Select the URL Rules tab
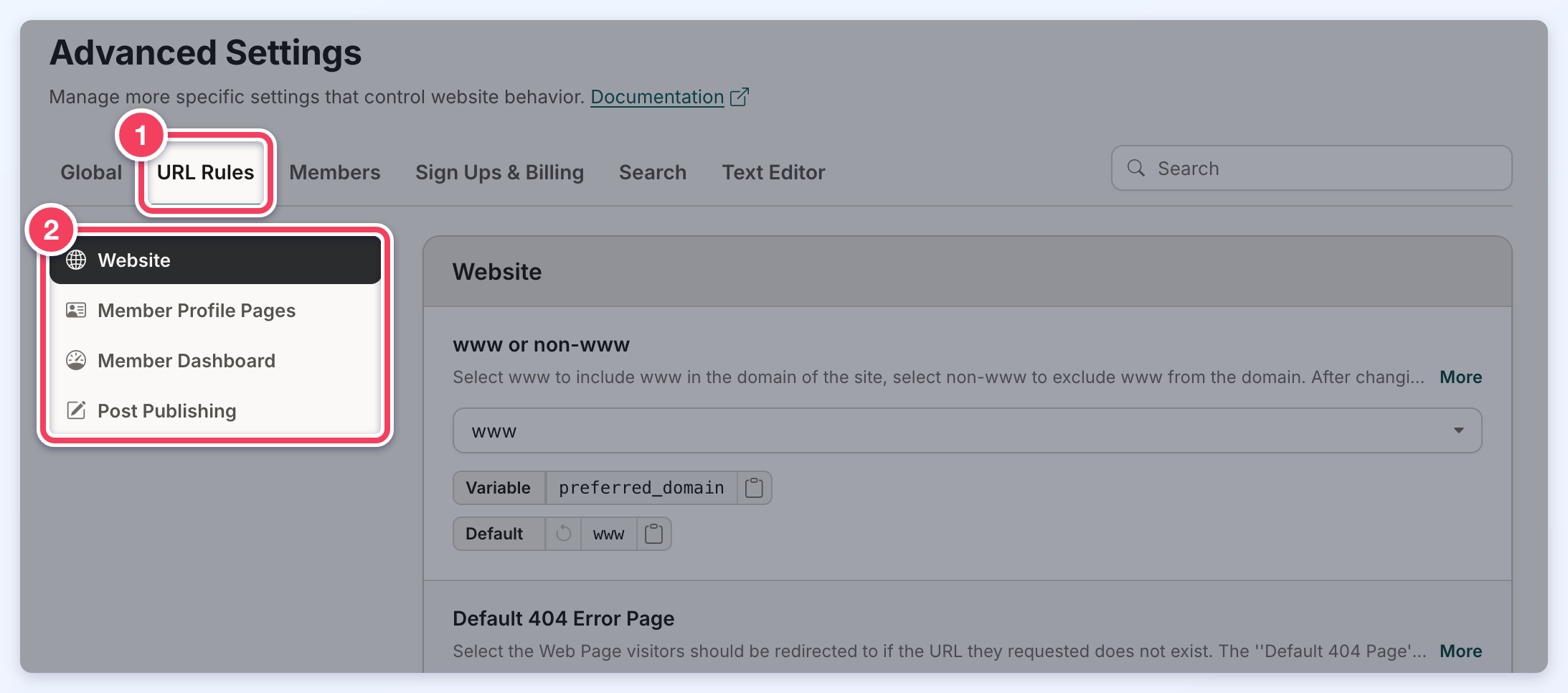This screenshot has height=693, width=1568. (205, 172)
